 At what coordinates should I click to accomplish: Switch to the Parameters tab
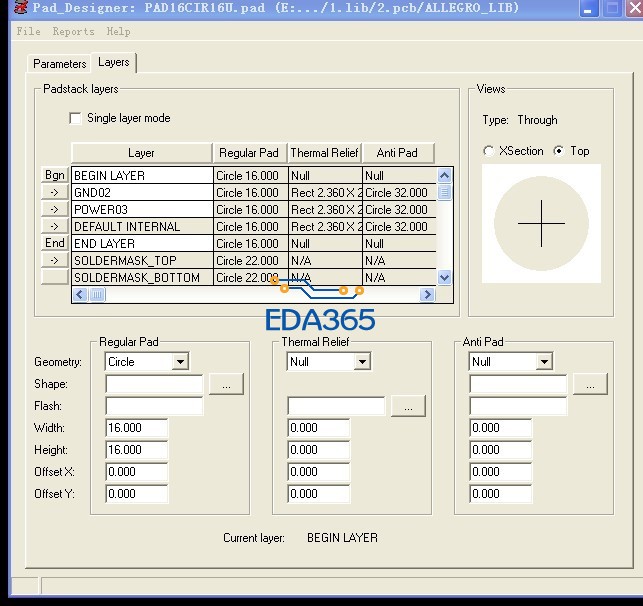tap(60, 63)
